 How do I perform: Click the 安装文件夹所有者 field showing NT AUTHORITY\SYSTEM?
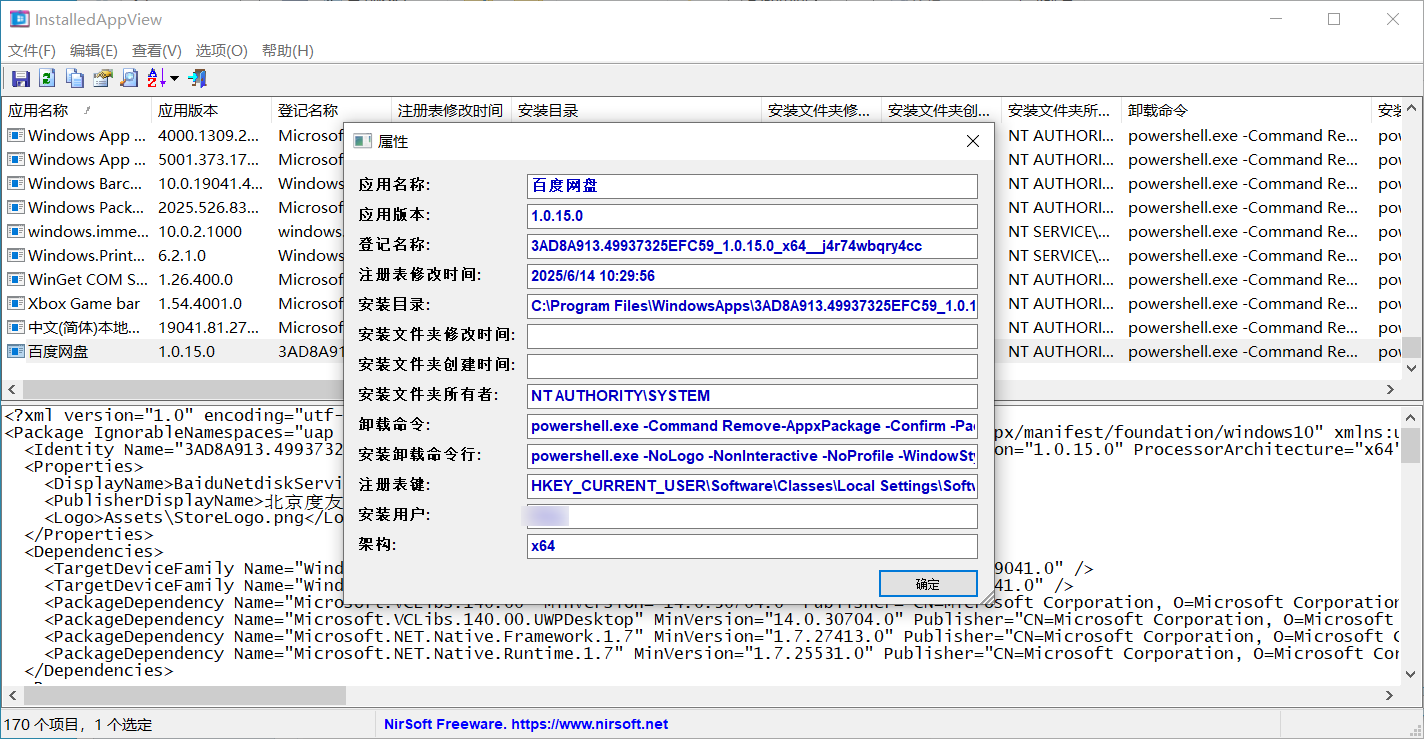click(752, 396)
